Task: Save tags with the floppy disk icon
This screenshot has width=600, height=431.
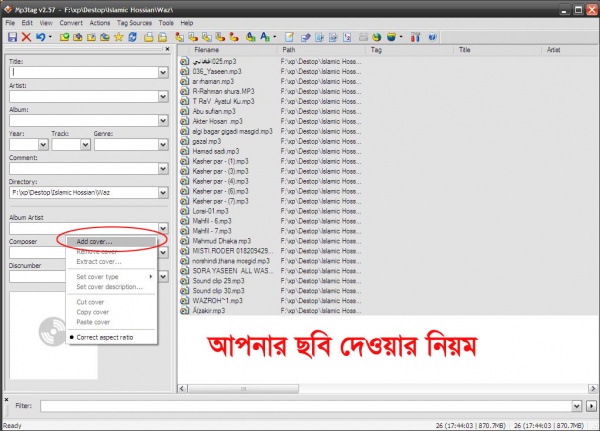Action: [x=12, y=37]
